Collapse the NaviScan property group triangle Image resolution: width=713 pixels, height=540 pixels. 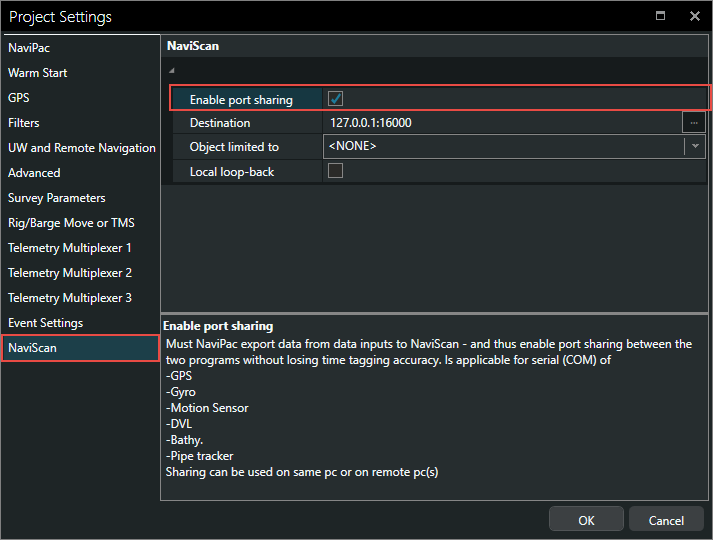(x=171, y=70)
